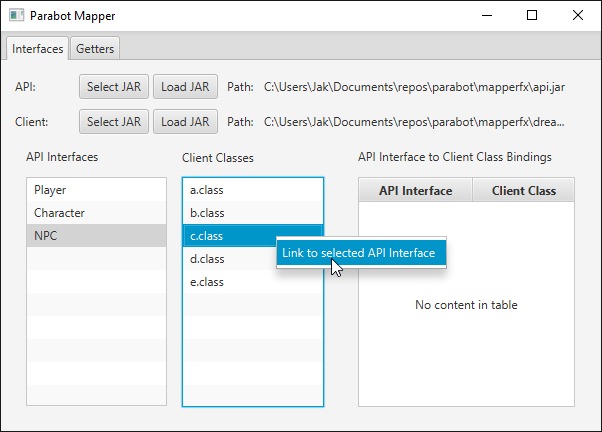Switch to the Getters tab
This screenshot has height=432, width=602.
click(95, 49)
